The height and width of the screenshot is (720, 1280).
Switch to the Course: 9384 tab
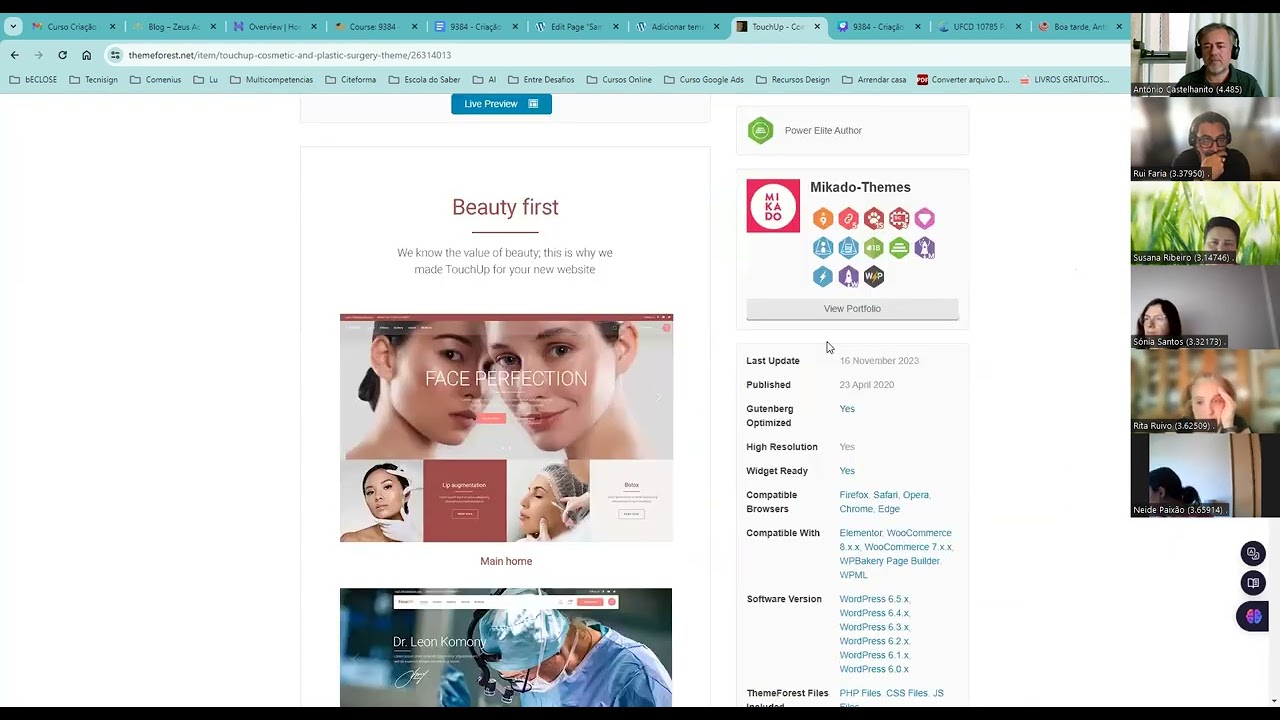click(x=374, y=27)
